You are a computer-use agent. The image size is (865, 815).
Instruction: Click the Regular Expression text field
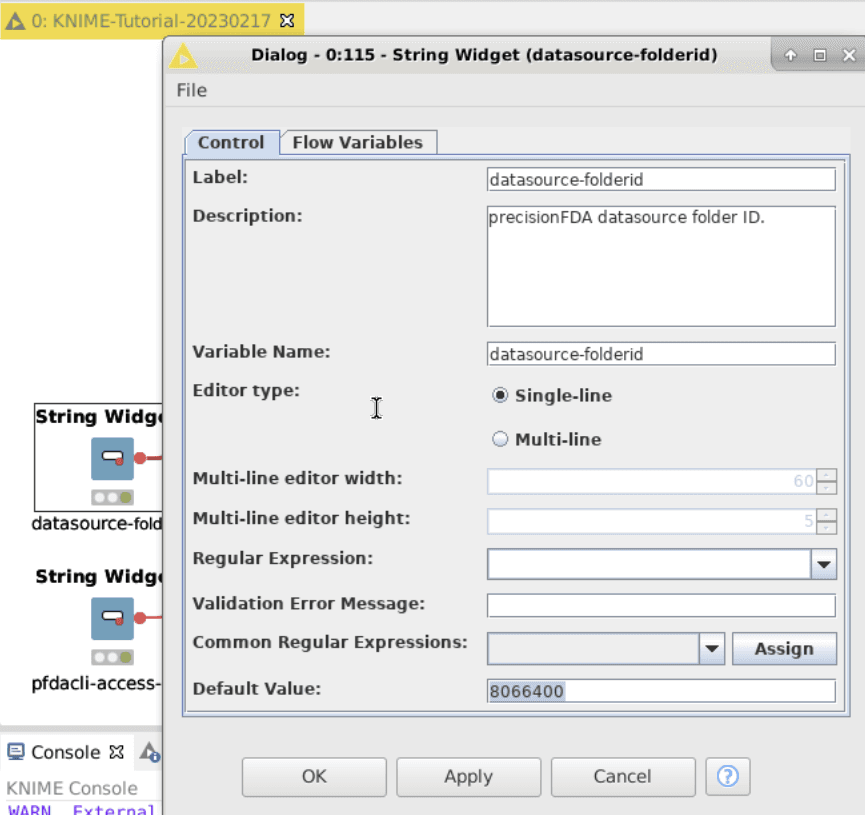[x=649, y=564]
